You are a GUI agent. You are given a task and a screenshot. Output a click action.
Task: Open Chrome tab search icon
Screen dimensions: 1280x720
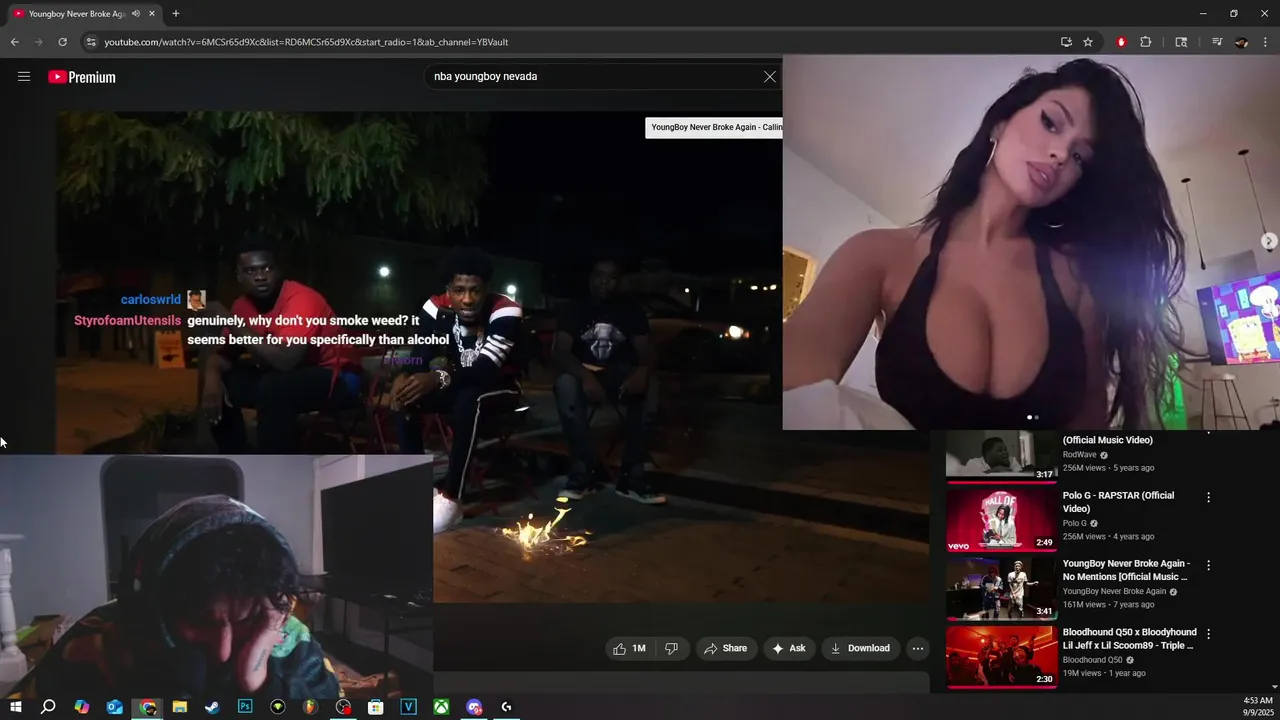1181,42
